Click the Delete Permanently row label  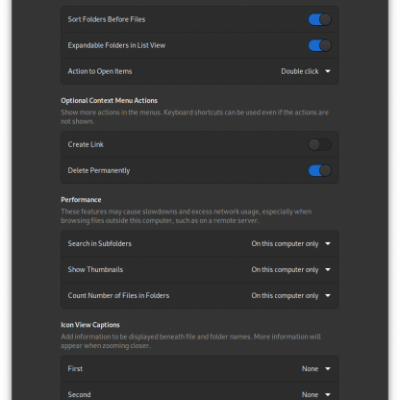click(x=99, y=170)
